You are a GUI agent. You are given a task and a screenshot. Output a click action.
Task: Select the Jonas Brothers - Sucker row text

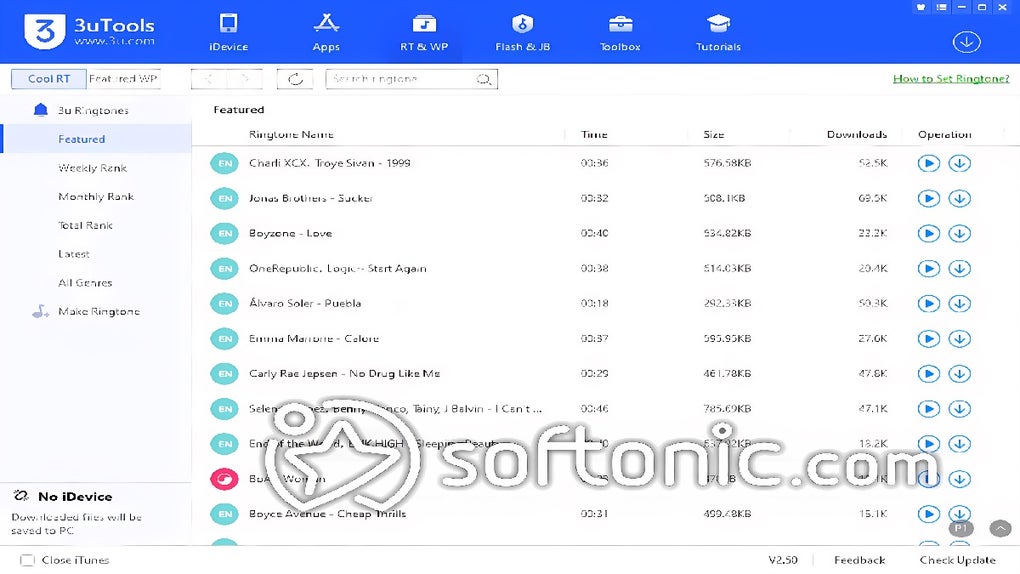point(311,198)
